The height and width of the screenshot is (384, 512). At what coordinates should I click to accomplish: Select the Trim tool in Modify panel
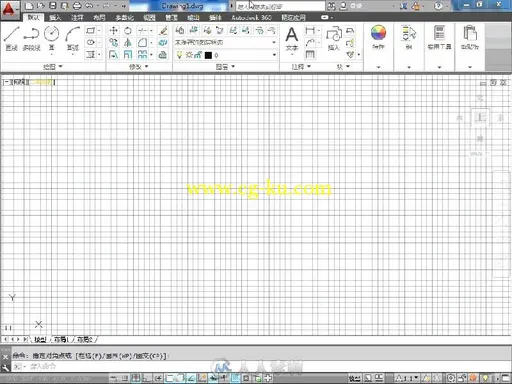tap(142, 31)
